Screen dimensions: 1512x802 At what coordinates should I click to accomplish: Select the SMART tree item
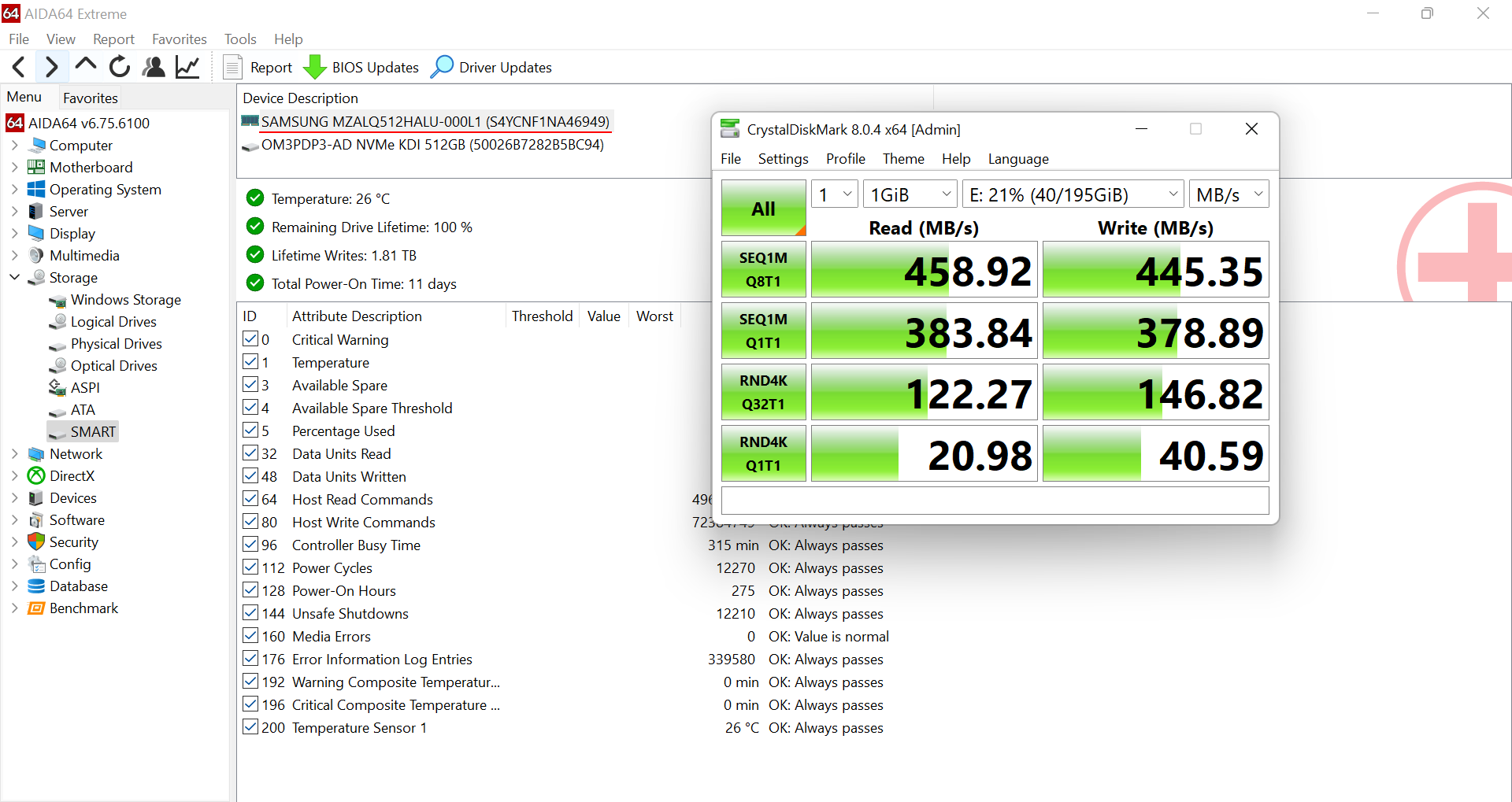(83, 431)
